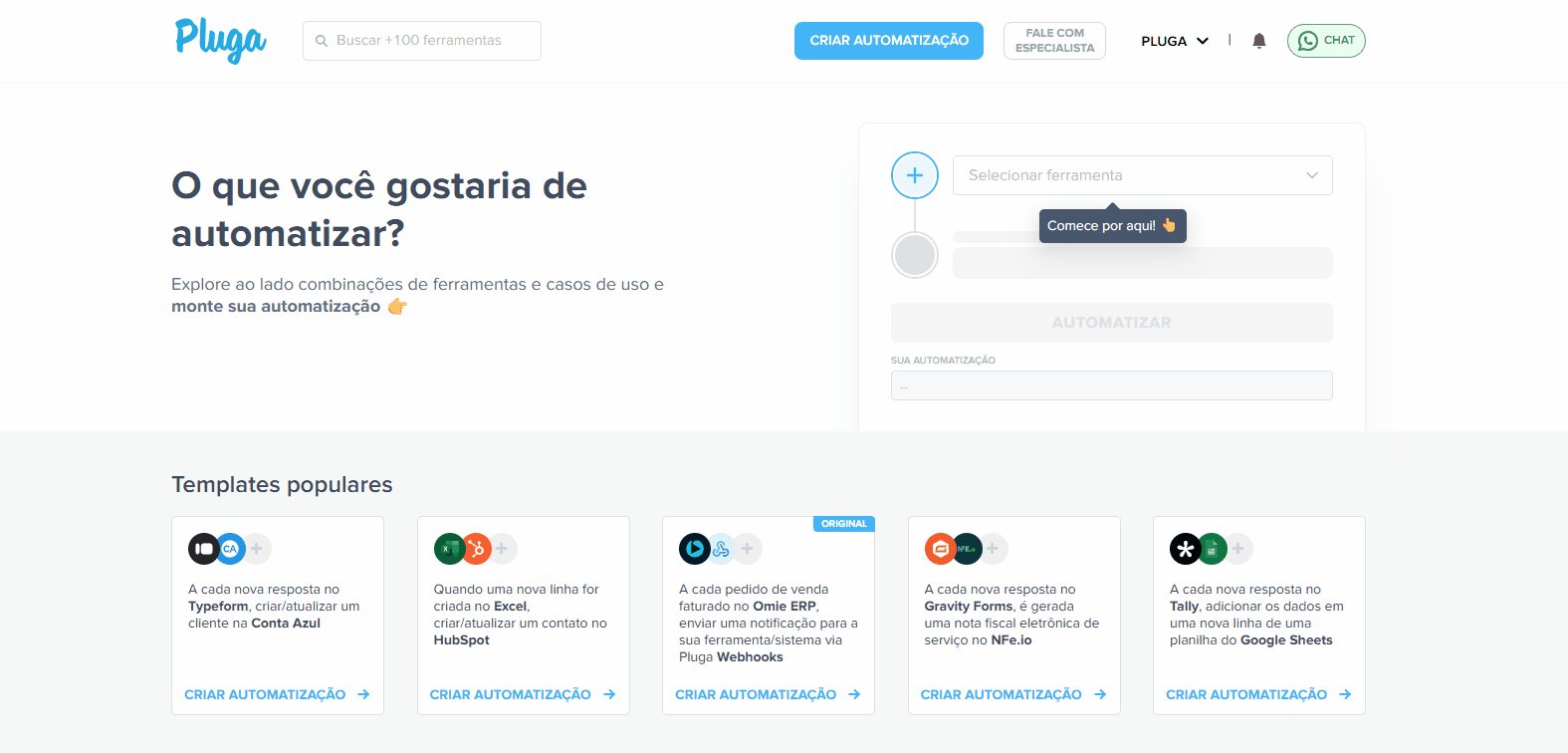Click the Excel to HubSpot template description

(520, 615)
